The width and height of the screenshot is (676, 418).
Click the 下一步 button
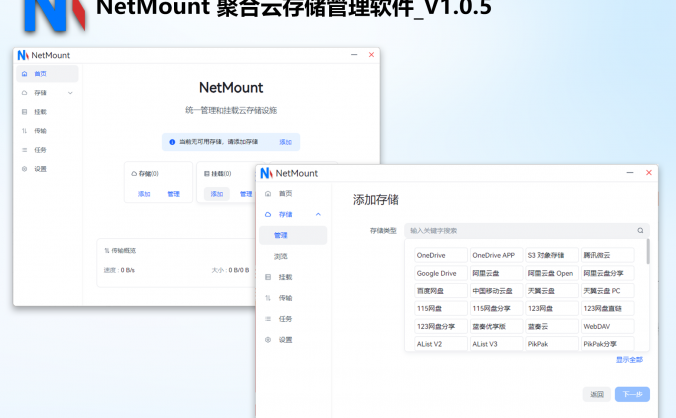point(632,394)
